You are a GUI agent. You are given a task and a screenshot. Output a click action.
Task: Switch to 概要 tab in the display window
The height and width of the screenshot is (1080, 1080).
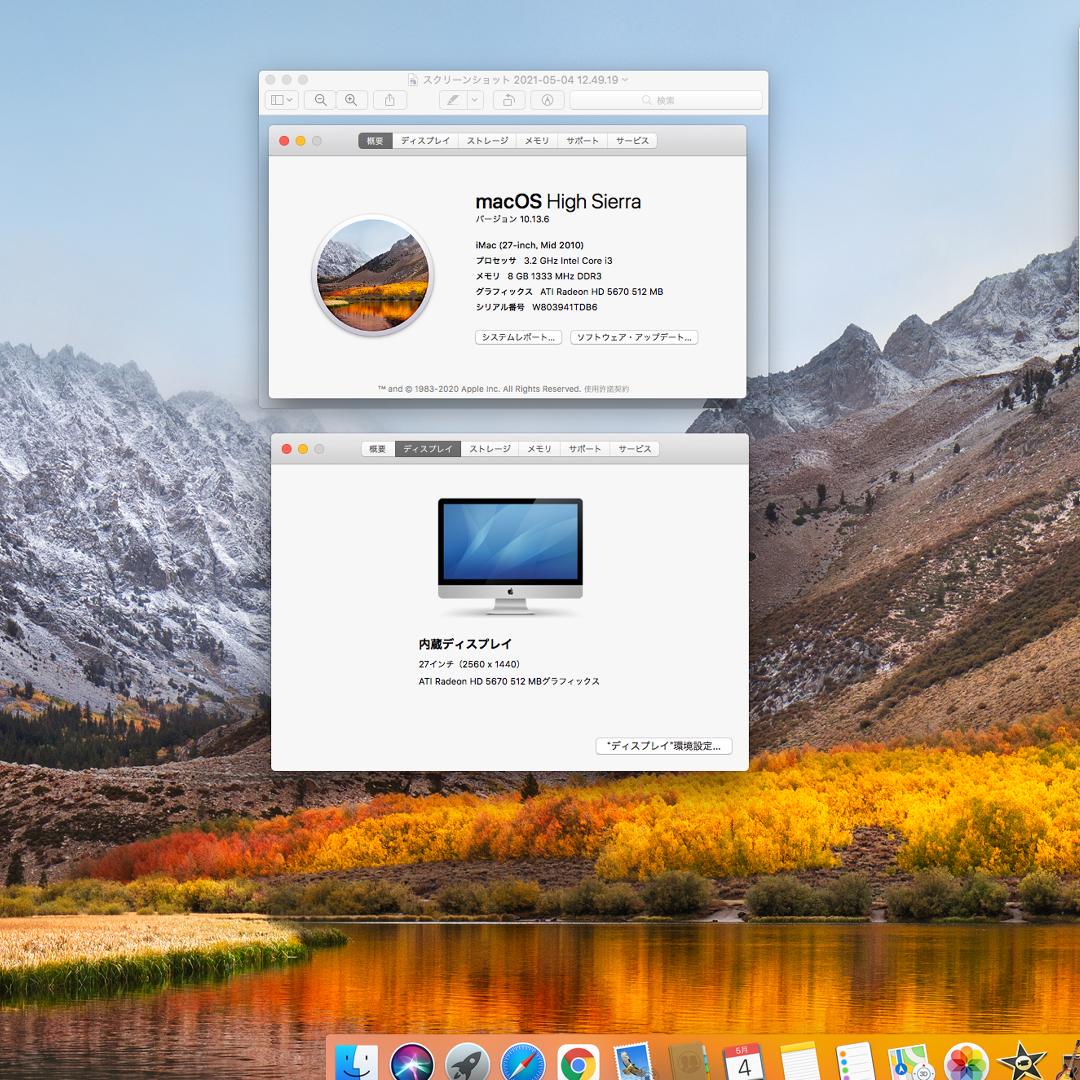click(377, 449)
